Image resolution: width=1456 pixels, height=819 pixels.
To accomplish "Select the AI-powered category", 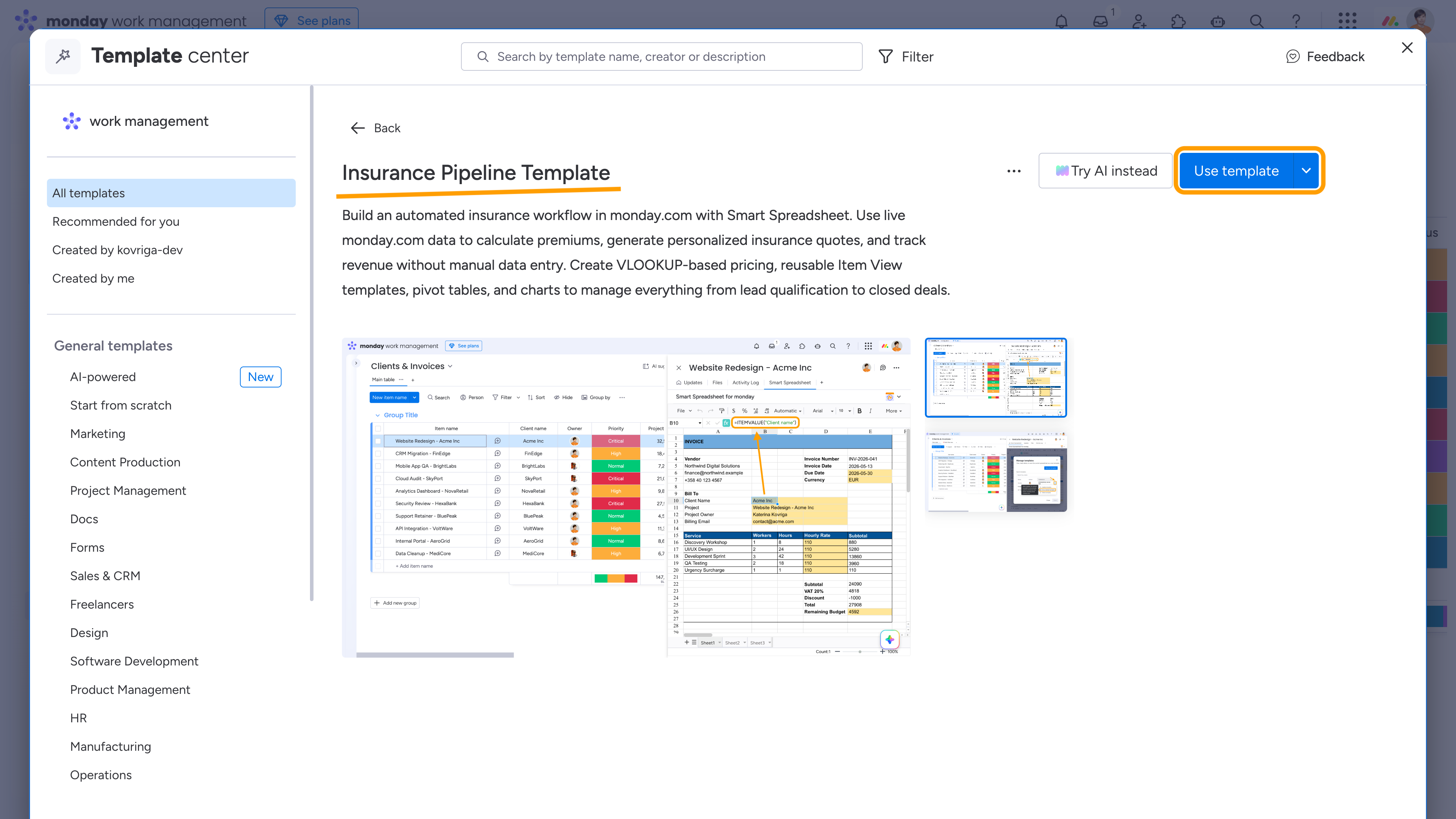I will 103,377.
